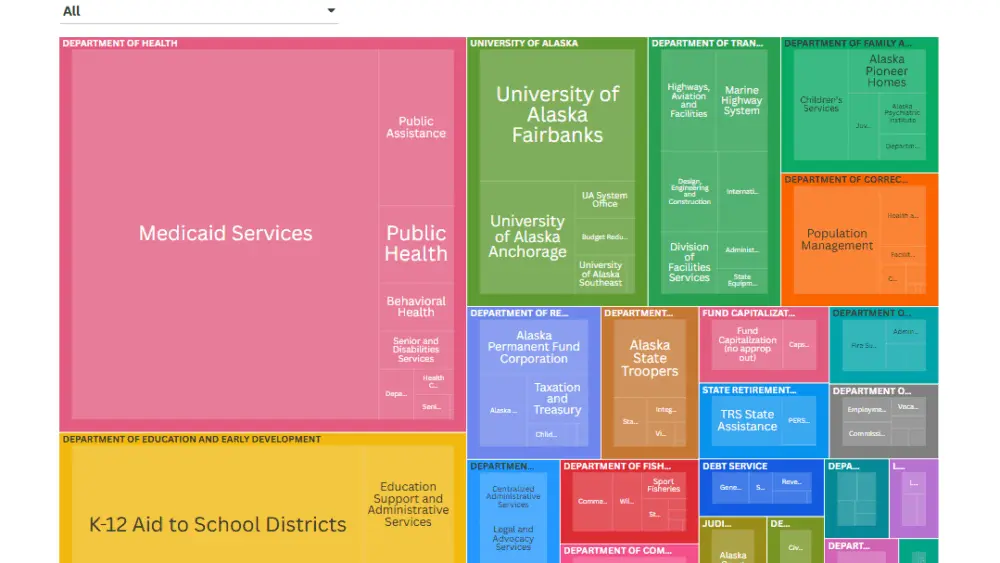Select Alaska Permanent Fund Corporation tile
Screen dimensions: 1000x563
(533, 347)
